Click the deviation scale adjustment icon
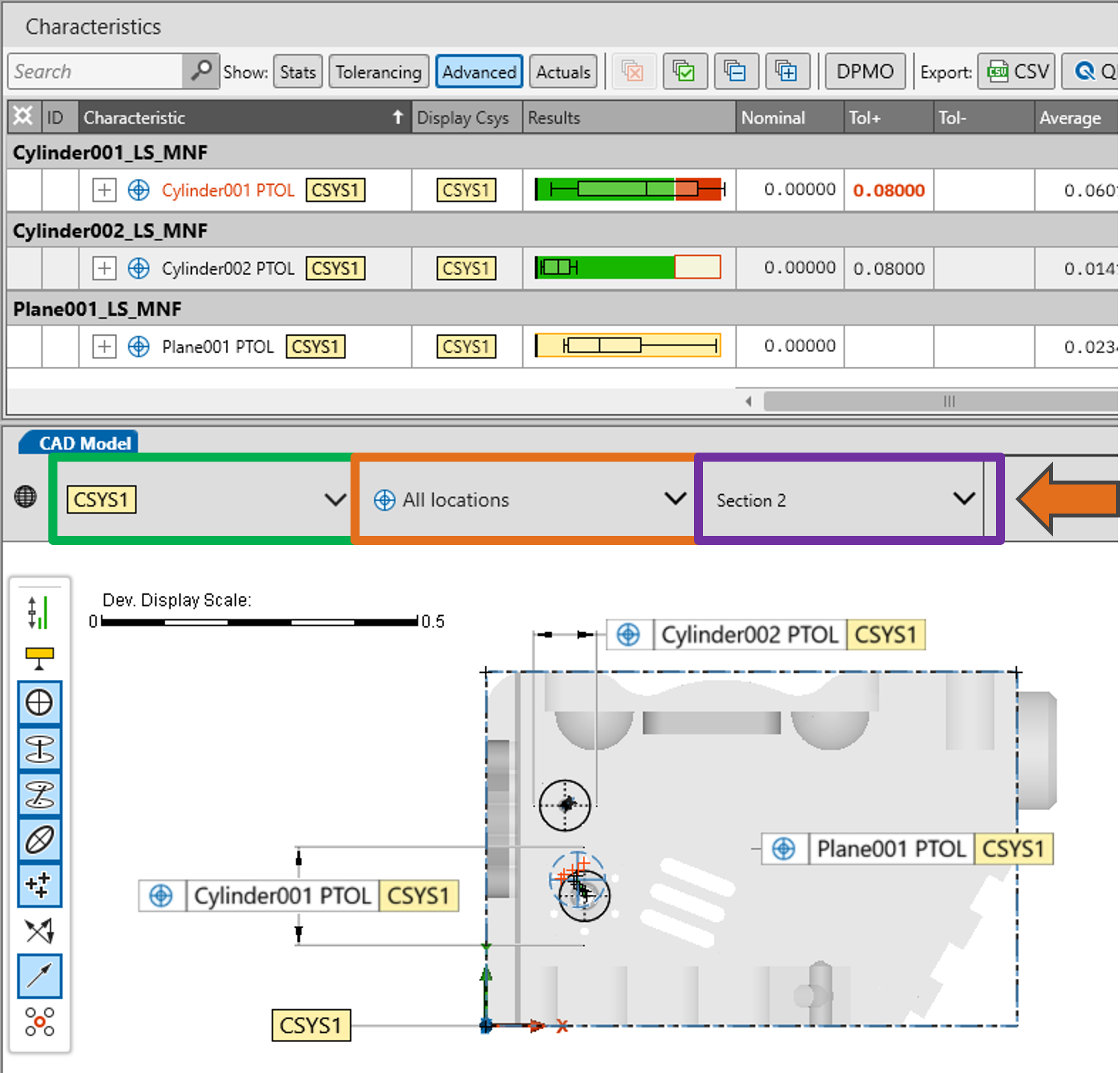This screenshot has height=1073, width=1120. tap(39, 612)
